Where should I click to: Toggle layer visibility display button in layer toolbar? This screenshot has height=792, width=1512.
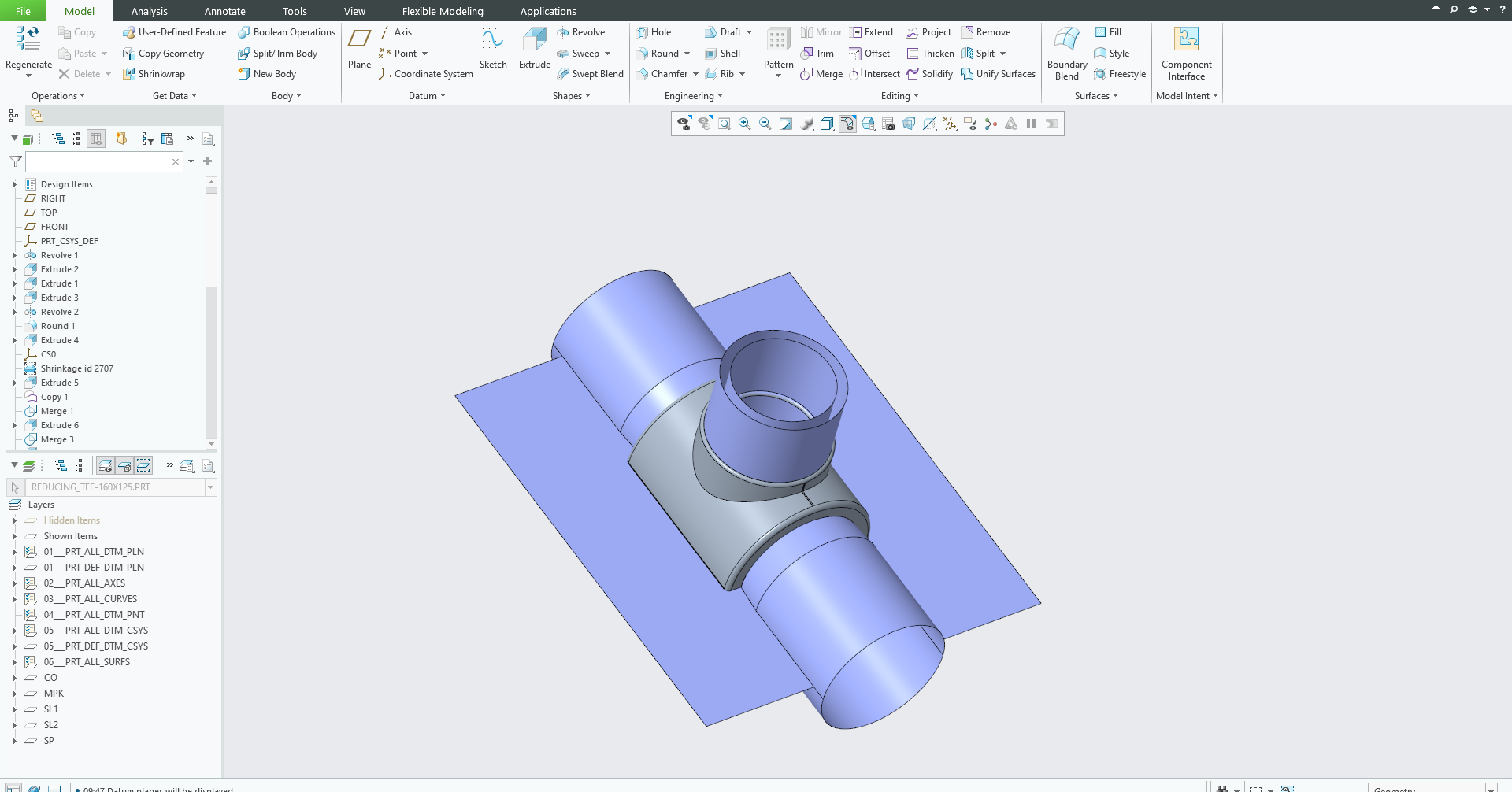click(106, 466)
